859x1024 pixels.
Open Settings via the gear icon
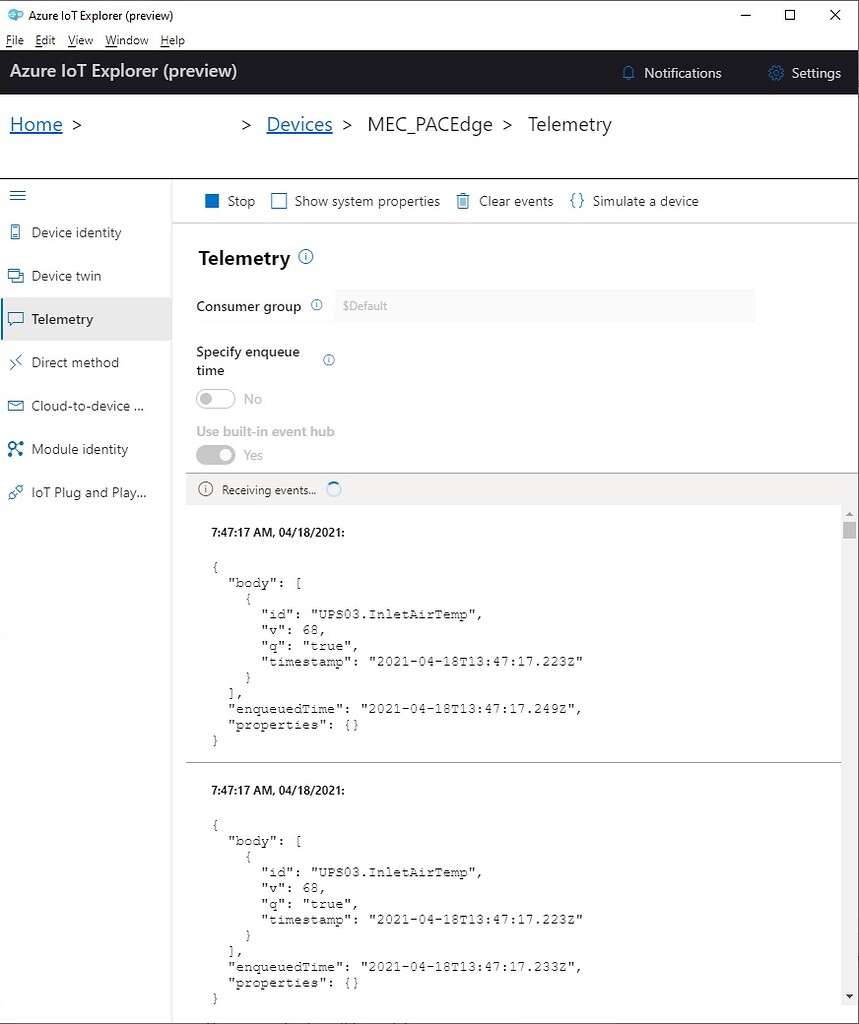[x=775, y=72]
